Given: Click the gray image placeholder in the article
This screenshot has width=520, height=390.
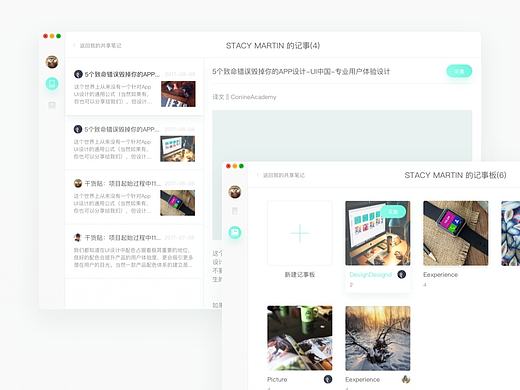Looking at the screenshot, I should point(342,135).
